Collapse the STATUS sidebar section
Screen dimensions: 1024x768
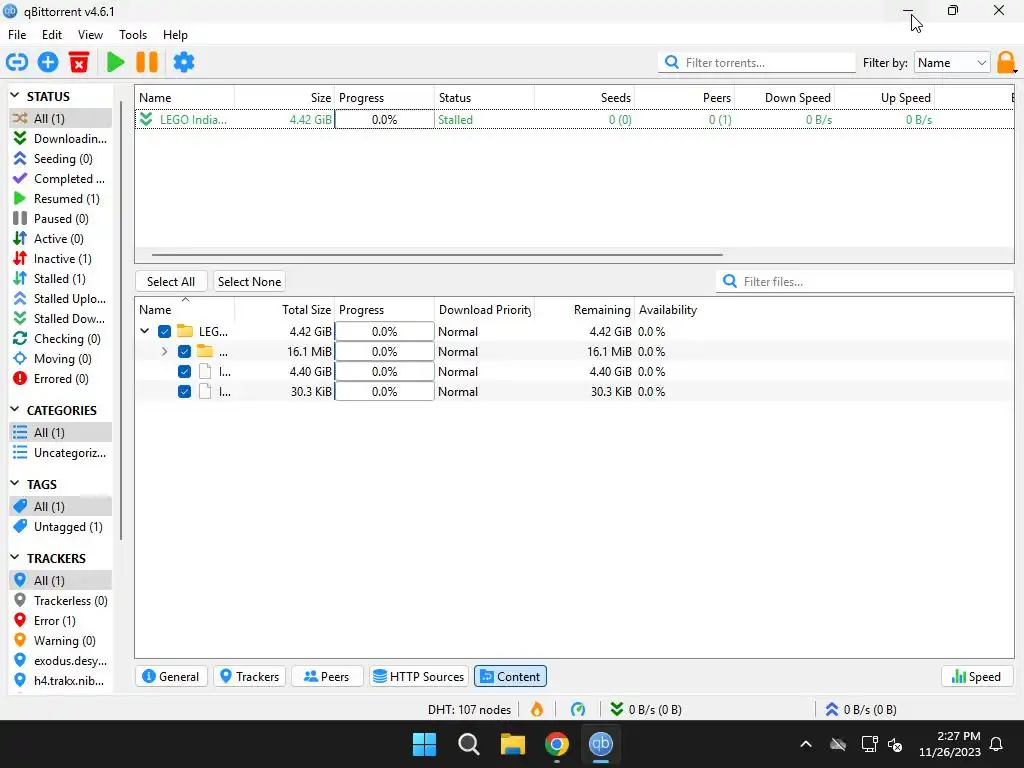tap(14, 95)
